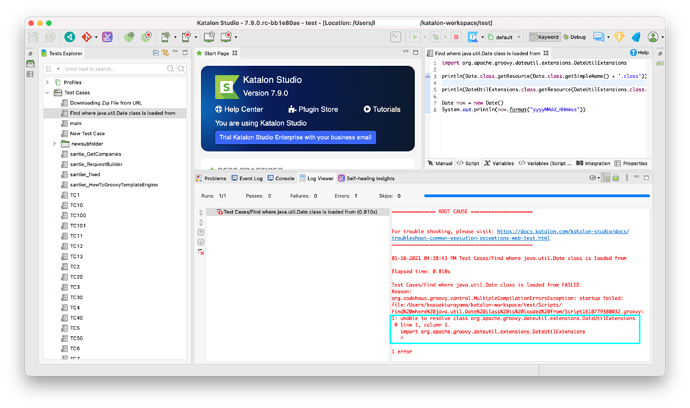
Task: Click Collapse All in Tests Explorer
Action: pyautogui.click(x=156, y=53)
